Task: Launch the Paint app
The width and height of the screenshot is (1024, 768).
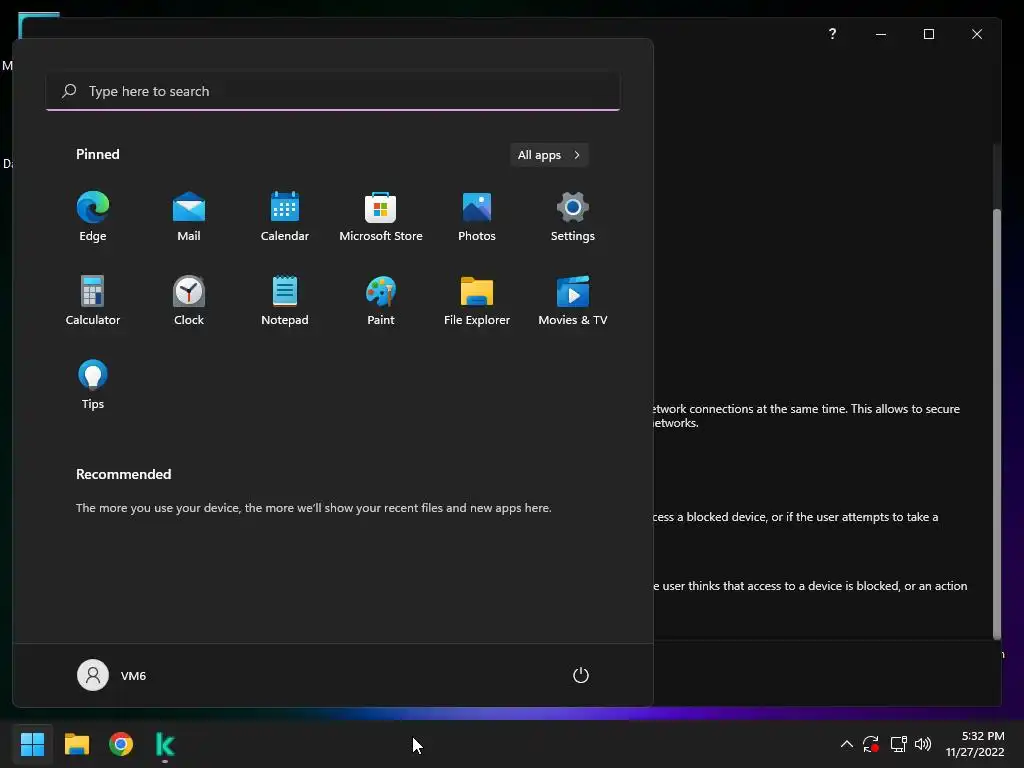Action: coord(381,300)
